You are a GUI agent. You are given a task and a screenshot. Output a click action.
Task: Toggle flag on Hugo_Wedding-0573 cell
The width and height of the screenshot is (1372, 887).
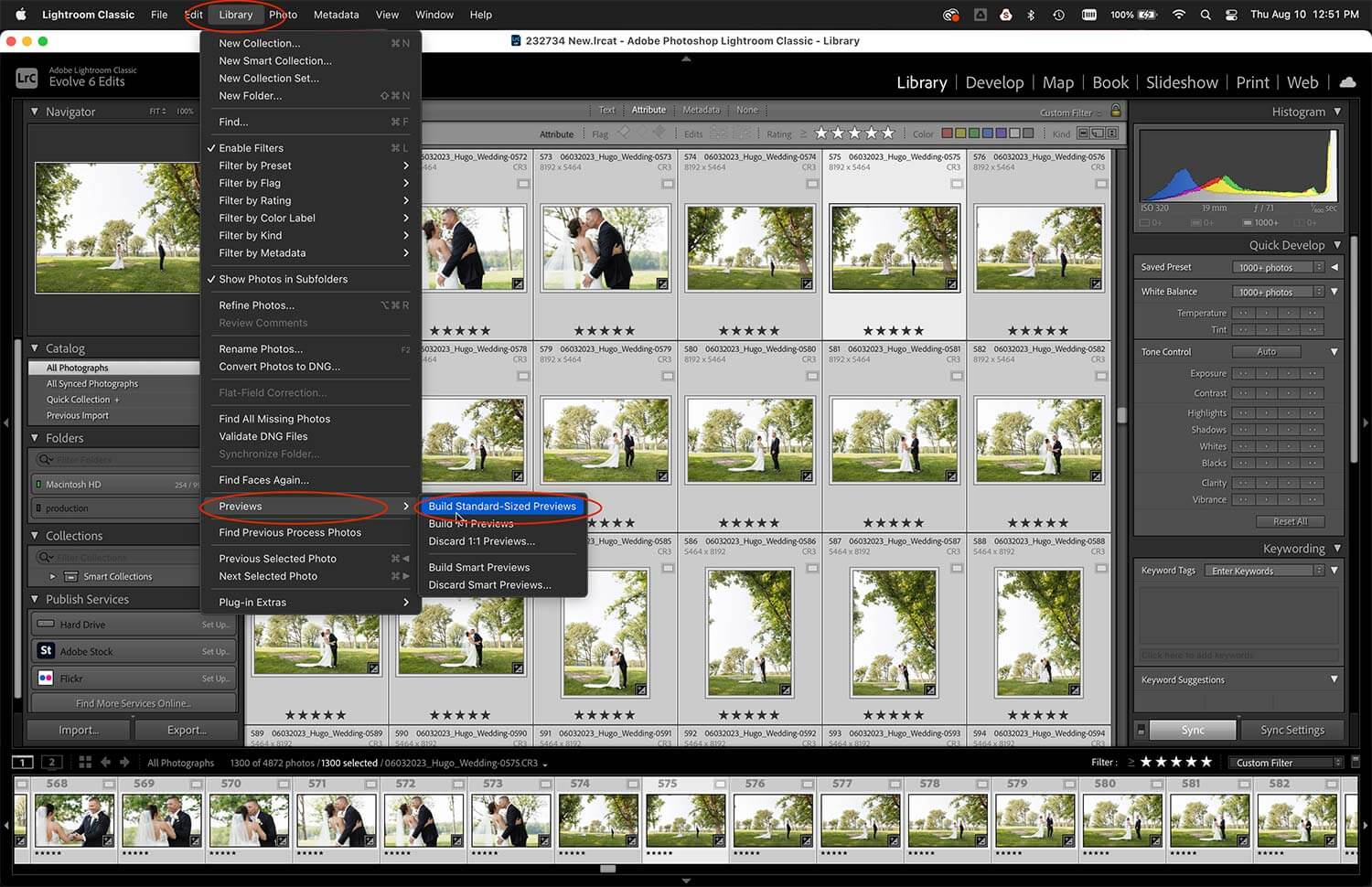click(x=668, y=184)
